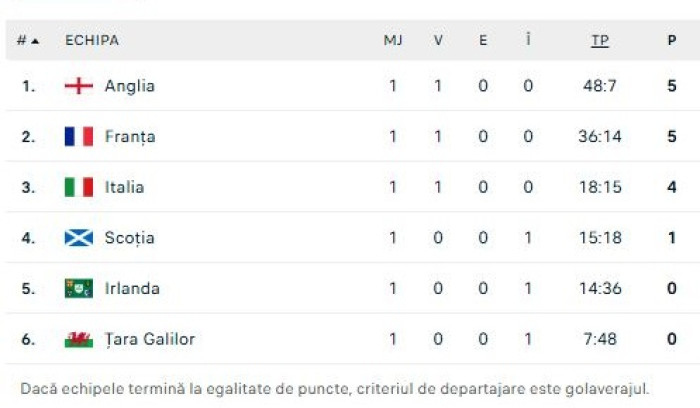Open the Franța team link
700x408 pixels.
point(130,137)
